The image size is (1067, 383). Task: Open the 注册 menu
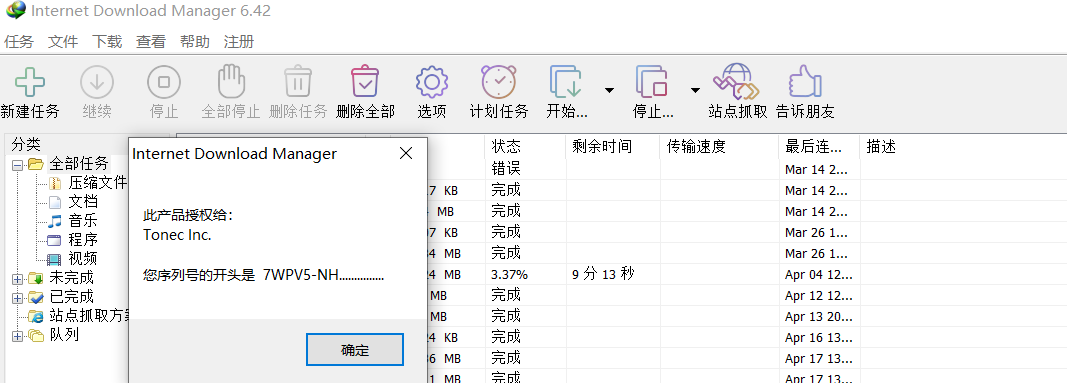pos(239,41)
